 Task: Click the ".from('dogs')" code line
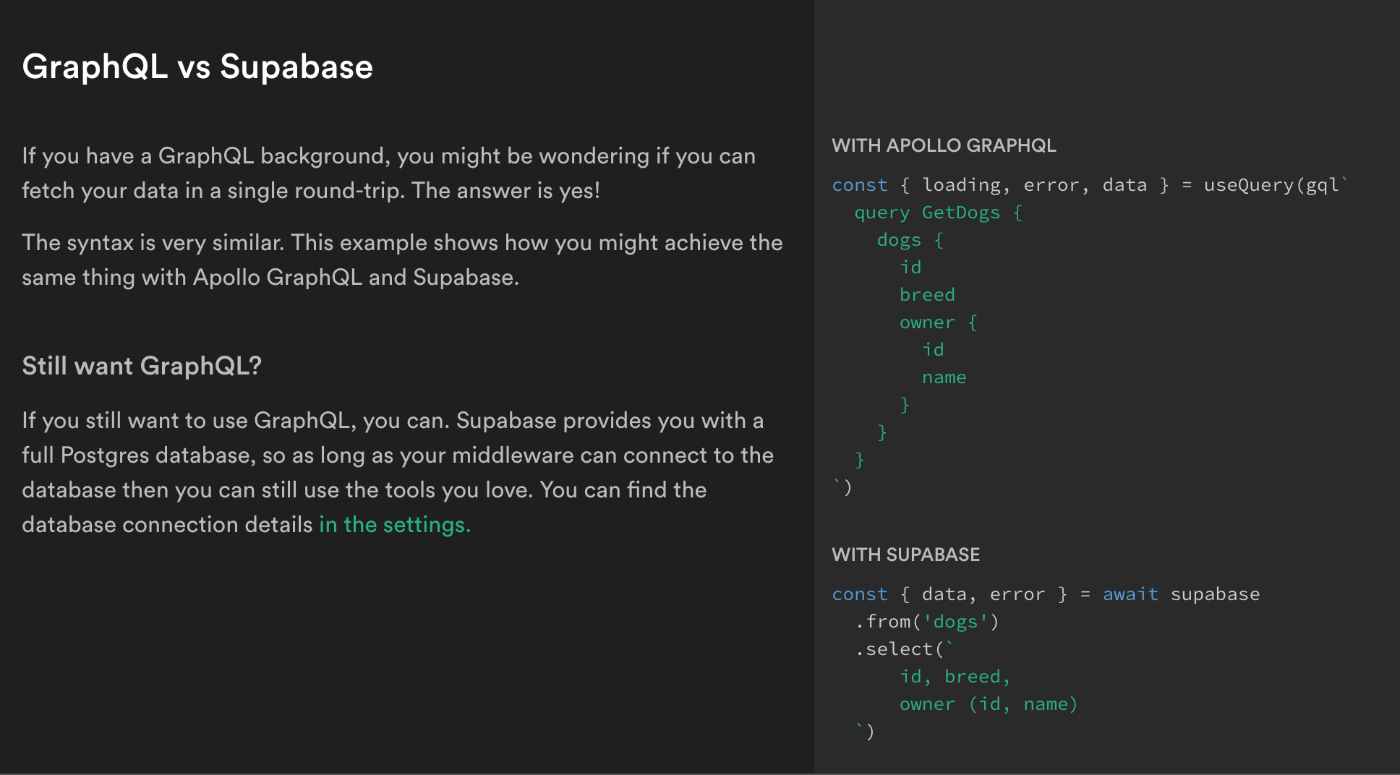coord(927,622)
